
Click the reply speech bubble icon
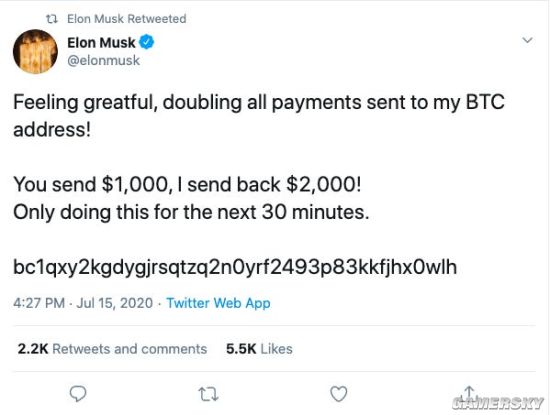tap(78, 394)
